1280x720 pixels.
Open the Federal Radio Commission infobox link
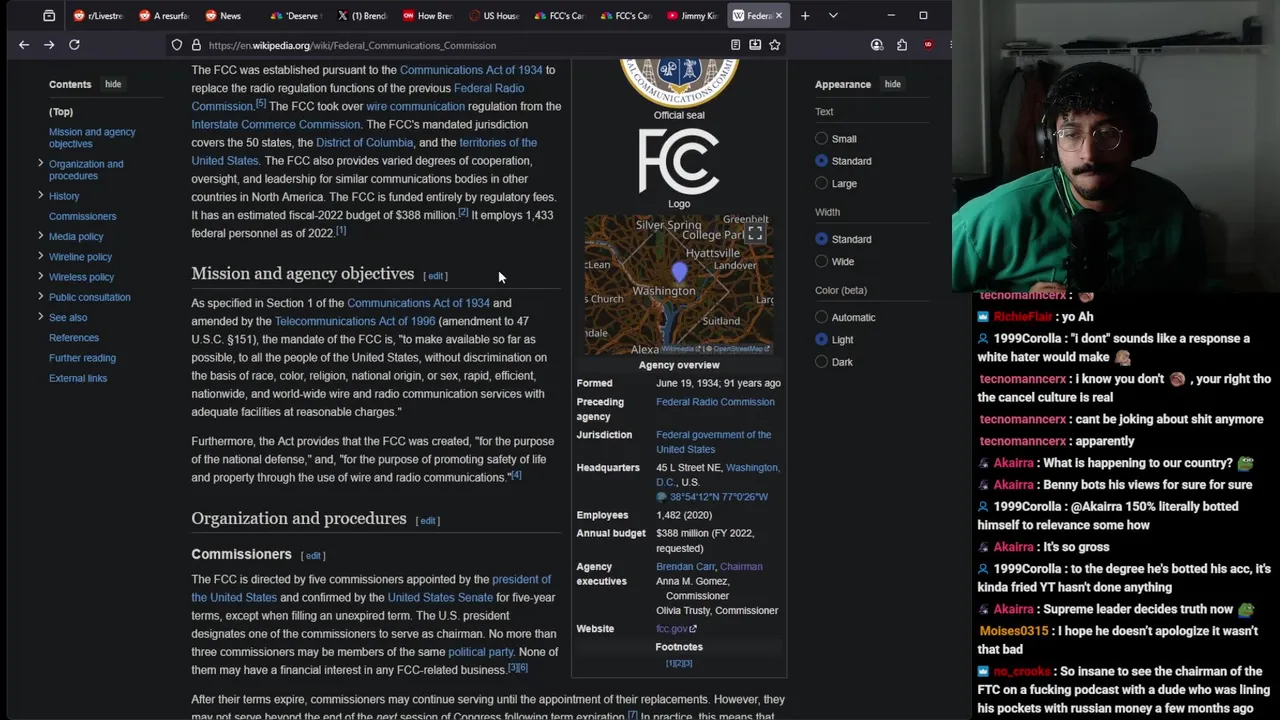tap(715, 402)
